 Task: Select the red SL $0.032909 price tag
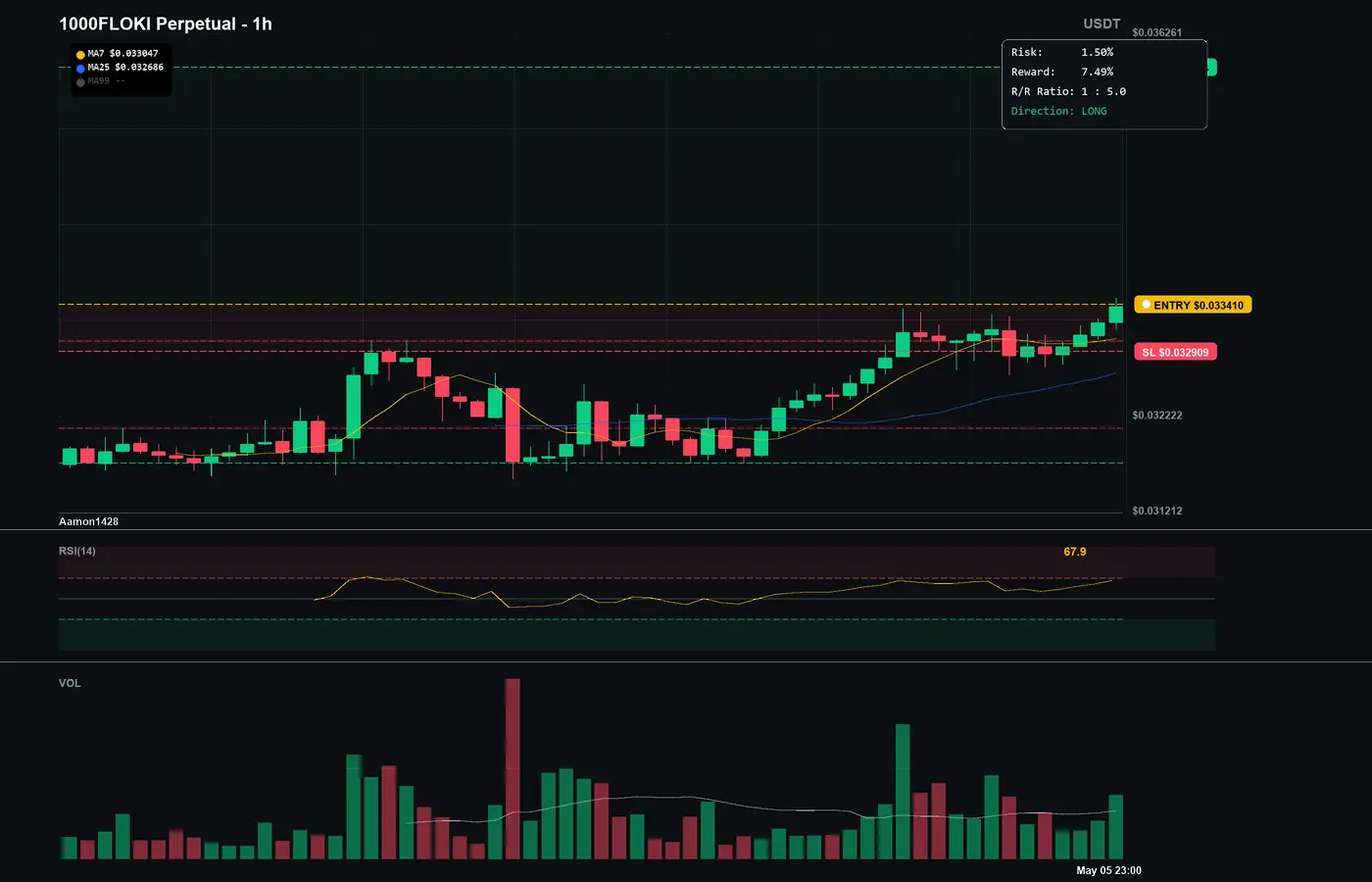(x=1175, y=352)
